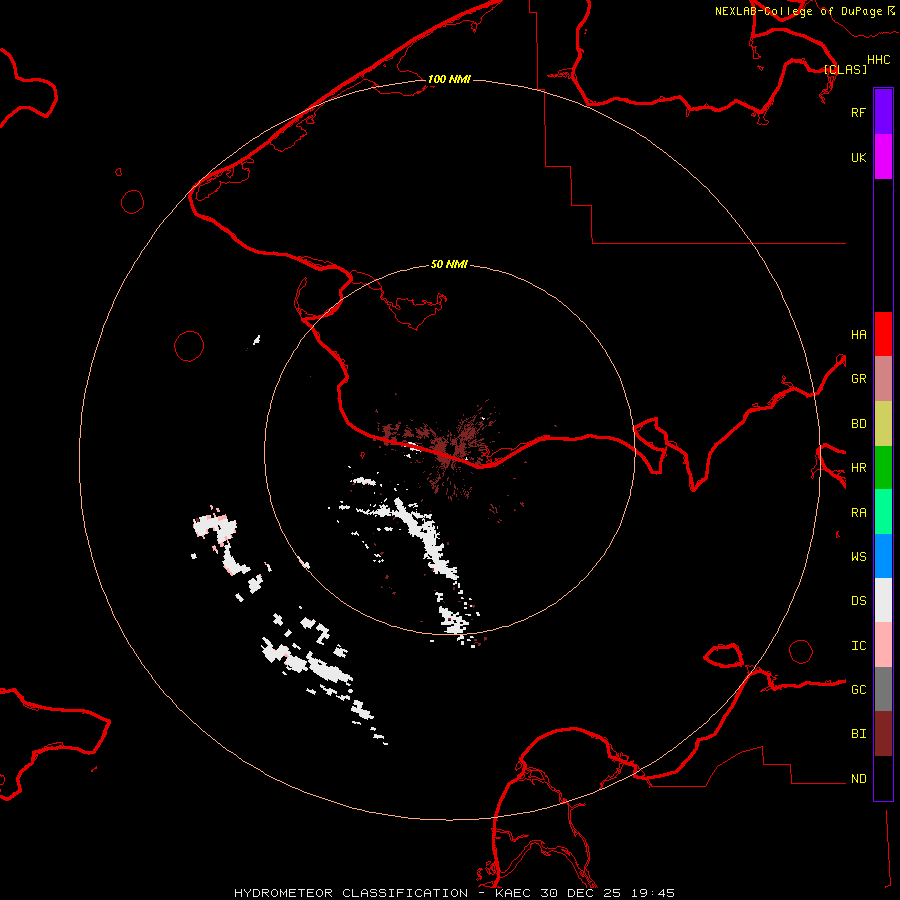Click the BI brown legend swatch

coord(883,734)
